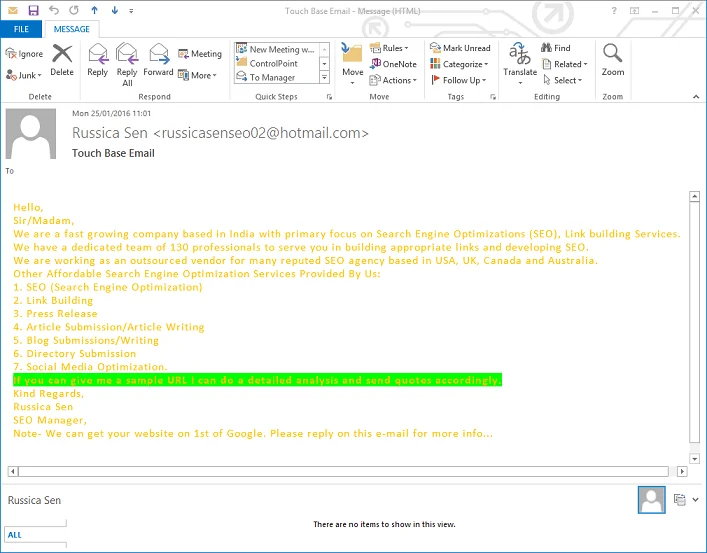Open the Follow Up dropdown
This screenshot has width=707, height=553.
(459, 80)
